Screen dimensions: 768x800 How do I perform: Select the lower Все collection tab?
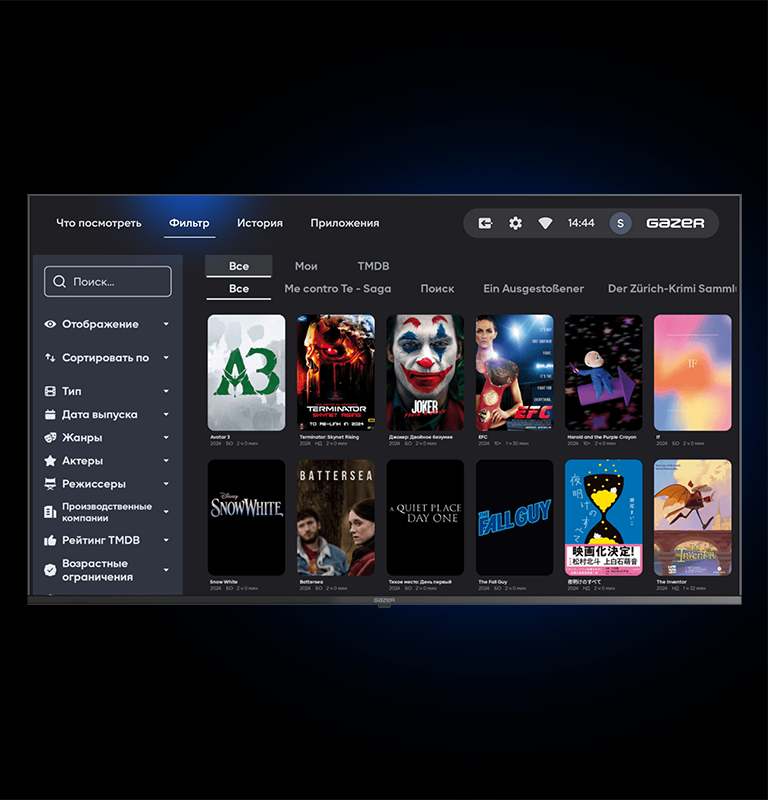click(239, 289)
